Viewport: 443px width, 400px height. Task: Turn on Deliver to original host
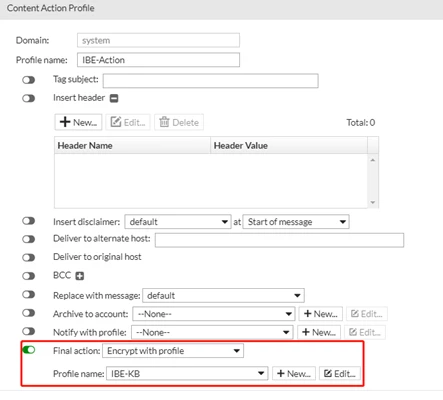(29, 258)
